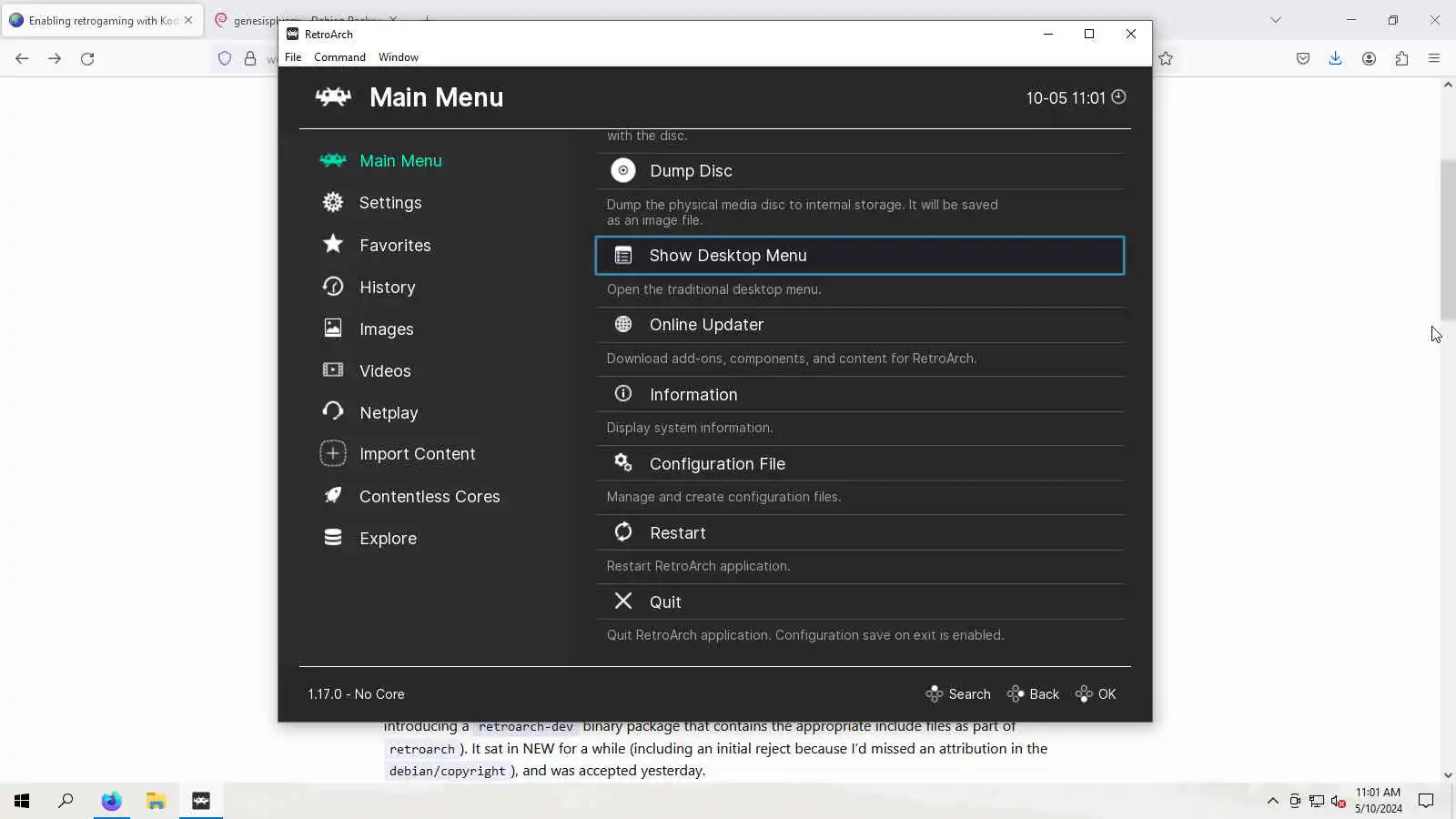Image resolution: width=1456 pixels, height=819 pixels.
Task: Click the OK gamepad icon in footer
Action: coord(1084,694)
